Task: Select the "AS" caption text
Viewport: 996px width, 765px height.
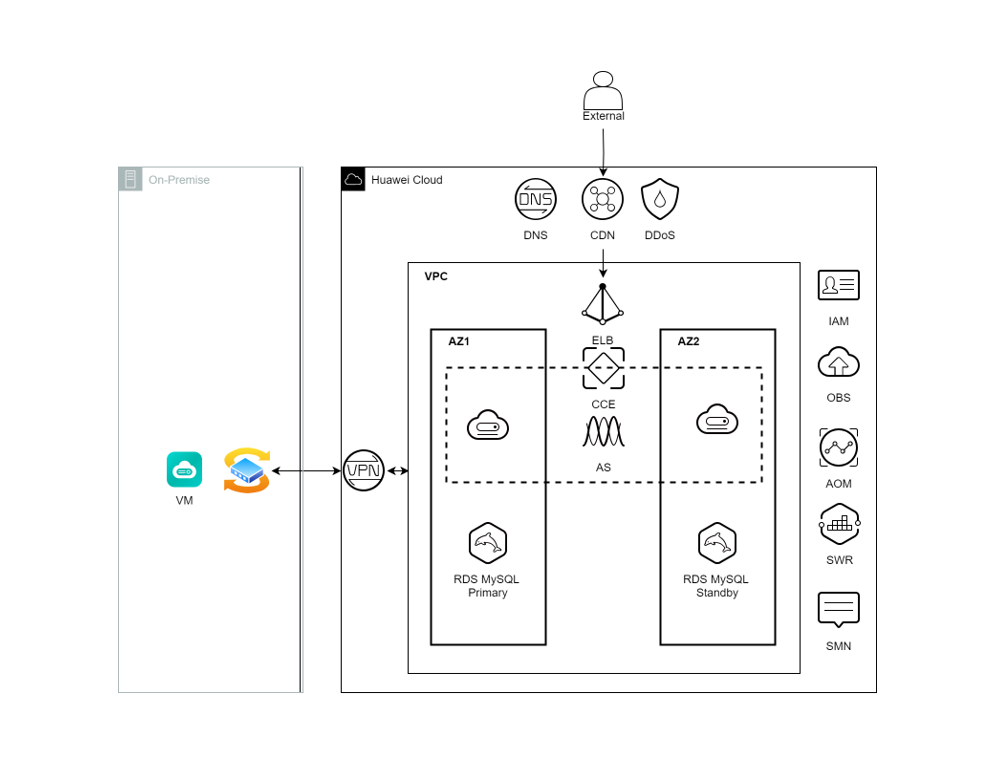Action: pos(603,468)
